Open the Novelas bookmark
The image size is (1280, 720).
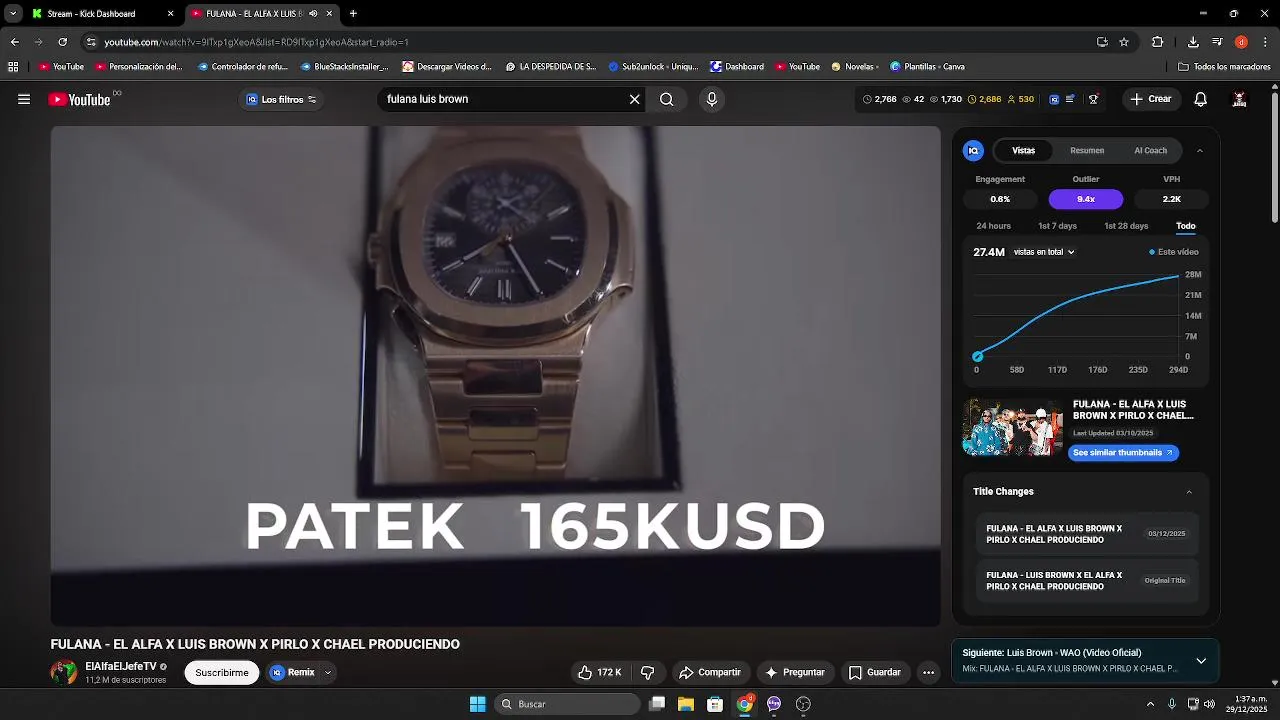[855, 67]
